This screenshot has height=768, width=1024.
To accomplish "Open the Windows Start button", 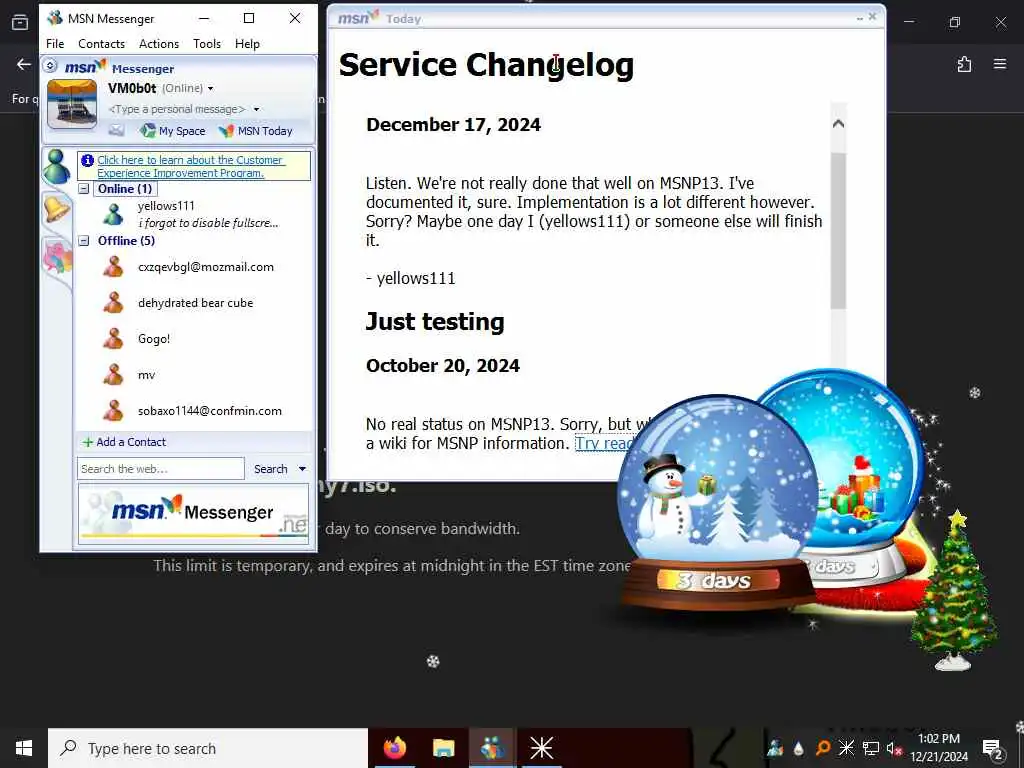I will pyautogui.click(x=24, y=748).
